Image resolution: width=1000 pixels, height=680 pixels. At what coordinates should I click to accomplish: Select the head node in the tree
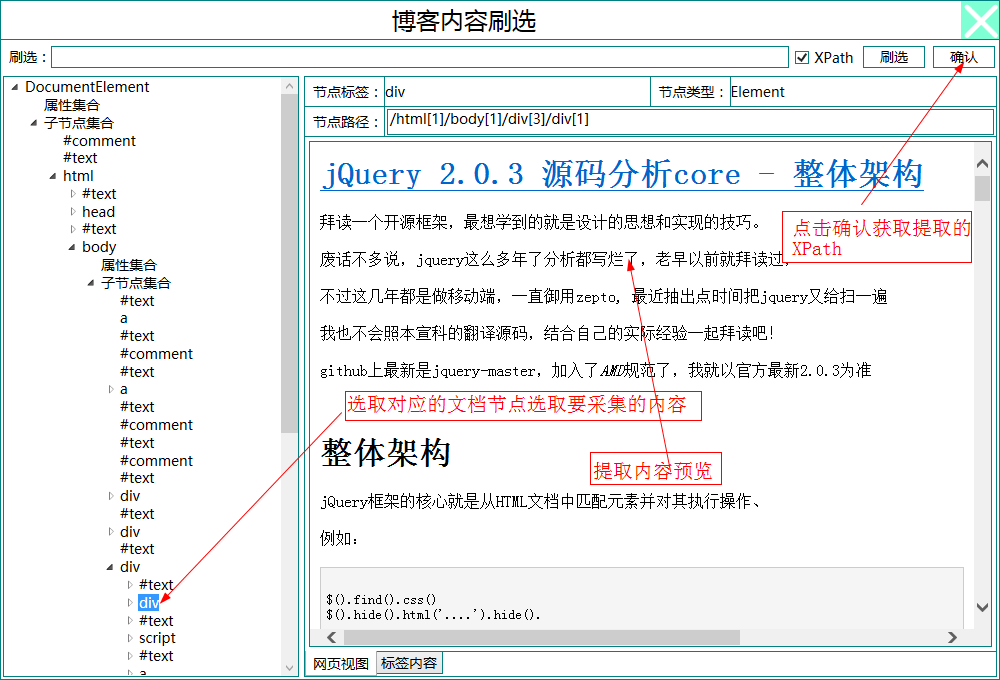point(98,212)
